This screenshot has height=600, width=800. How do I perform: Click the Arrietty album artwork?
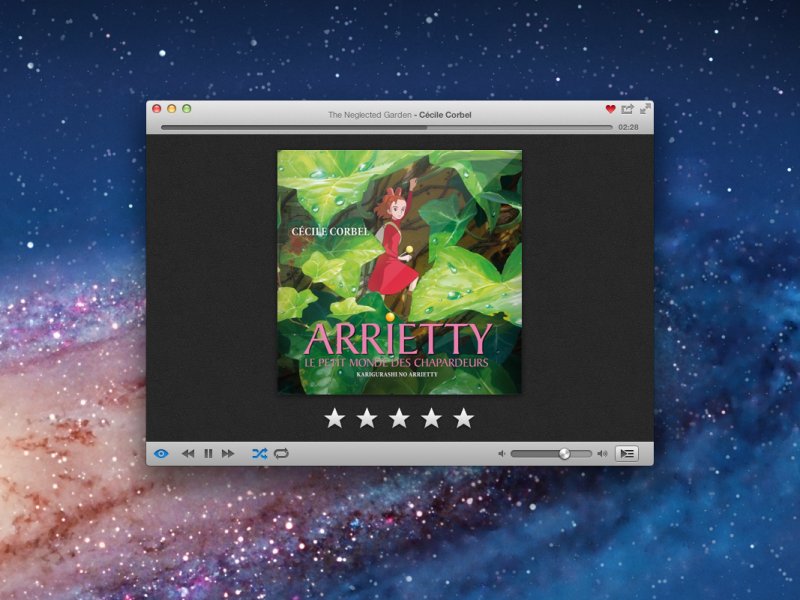coord(399,272)
